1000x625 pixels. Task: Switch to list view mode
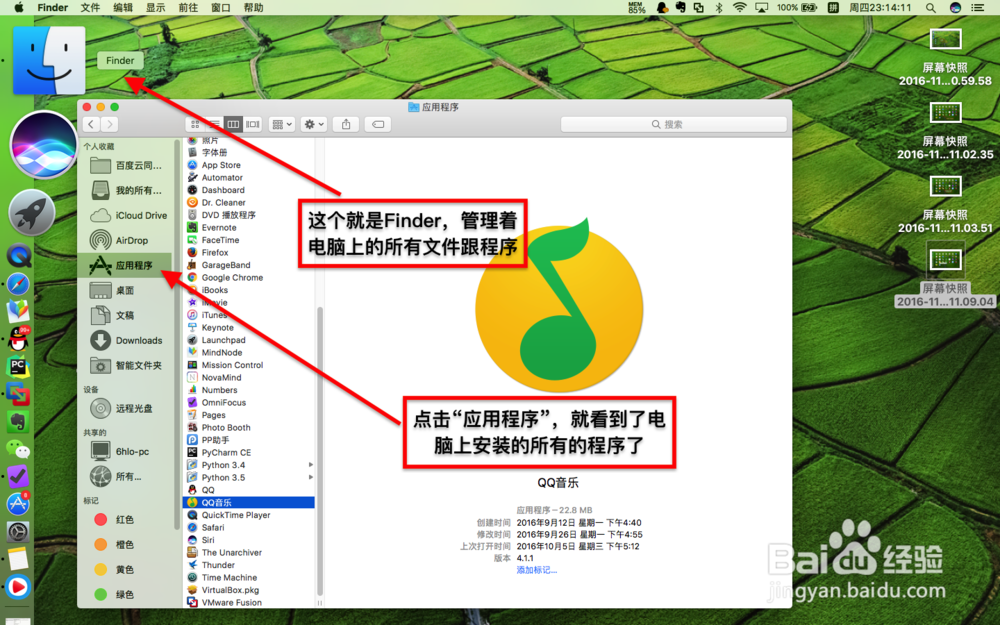pos(214,122)
